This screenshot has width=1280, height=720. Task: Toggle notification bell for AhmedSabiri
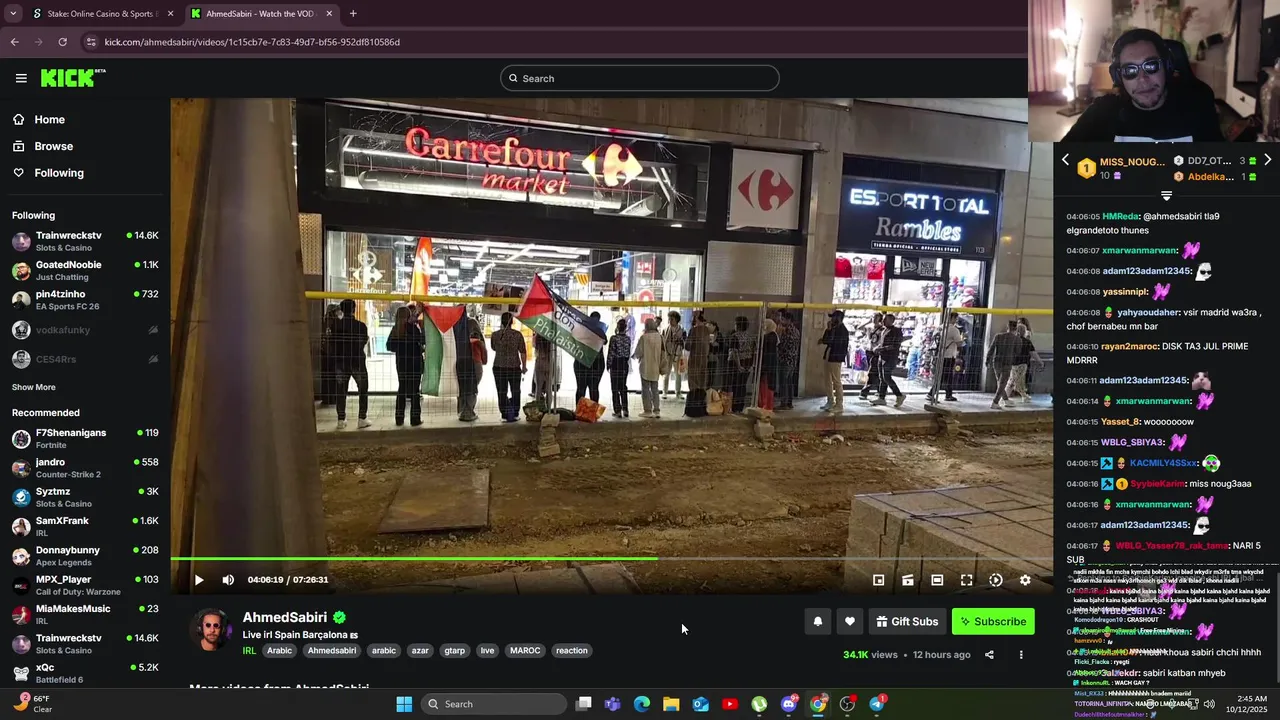(818, 621)
